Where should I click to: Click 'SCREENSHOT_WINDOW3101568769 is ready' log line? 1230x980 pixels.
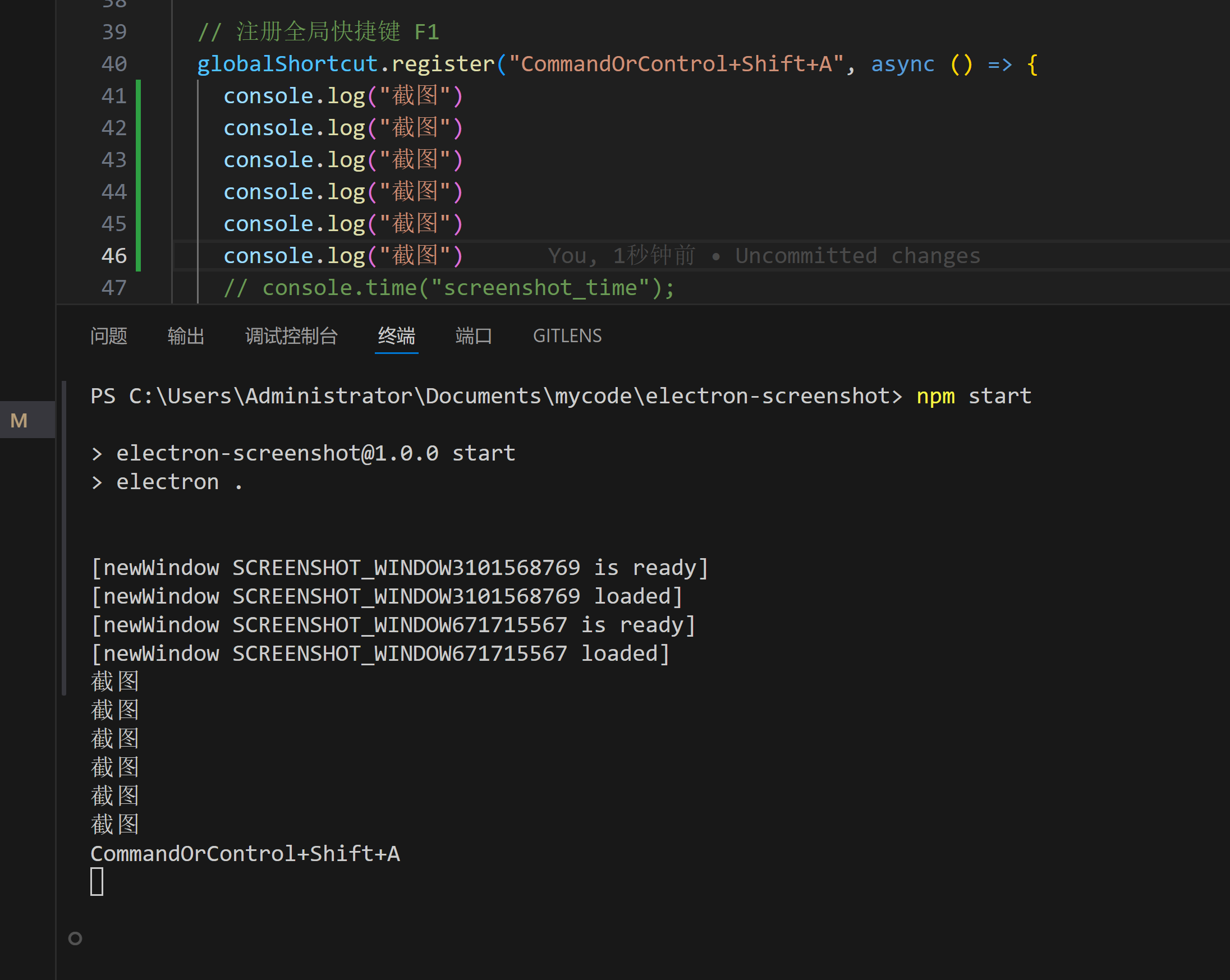coord(400,568)
